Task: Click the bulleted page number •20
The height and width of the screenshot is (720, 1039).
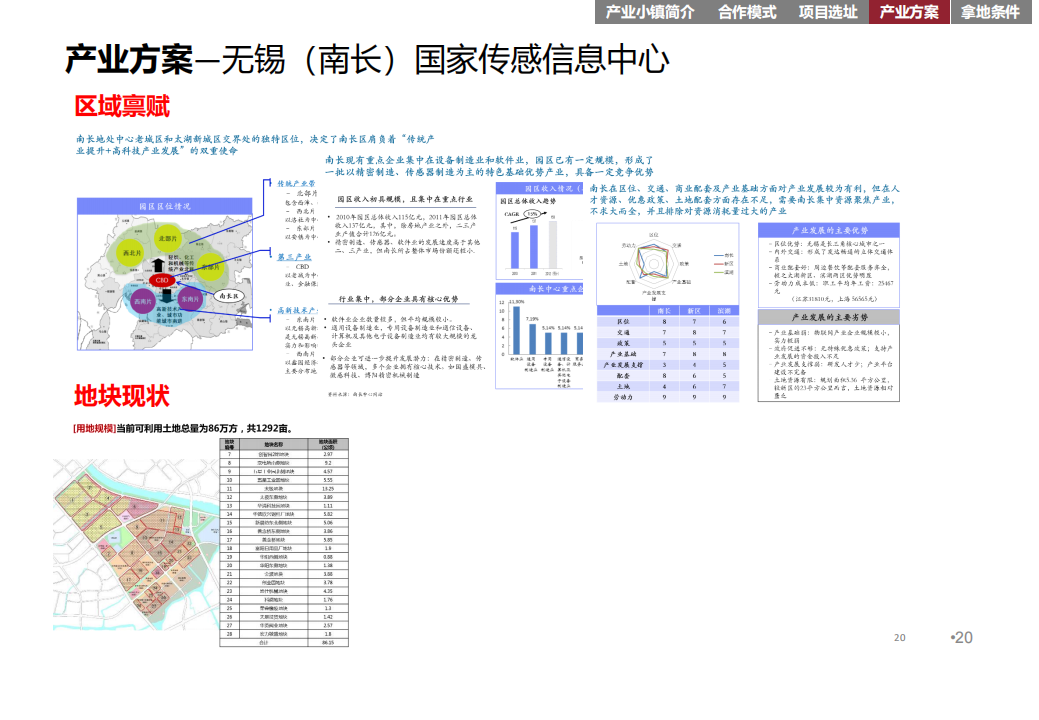Action: tap(961, 637)
